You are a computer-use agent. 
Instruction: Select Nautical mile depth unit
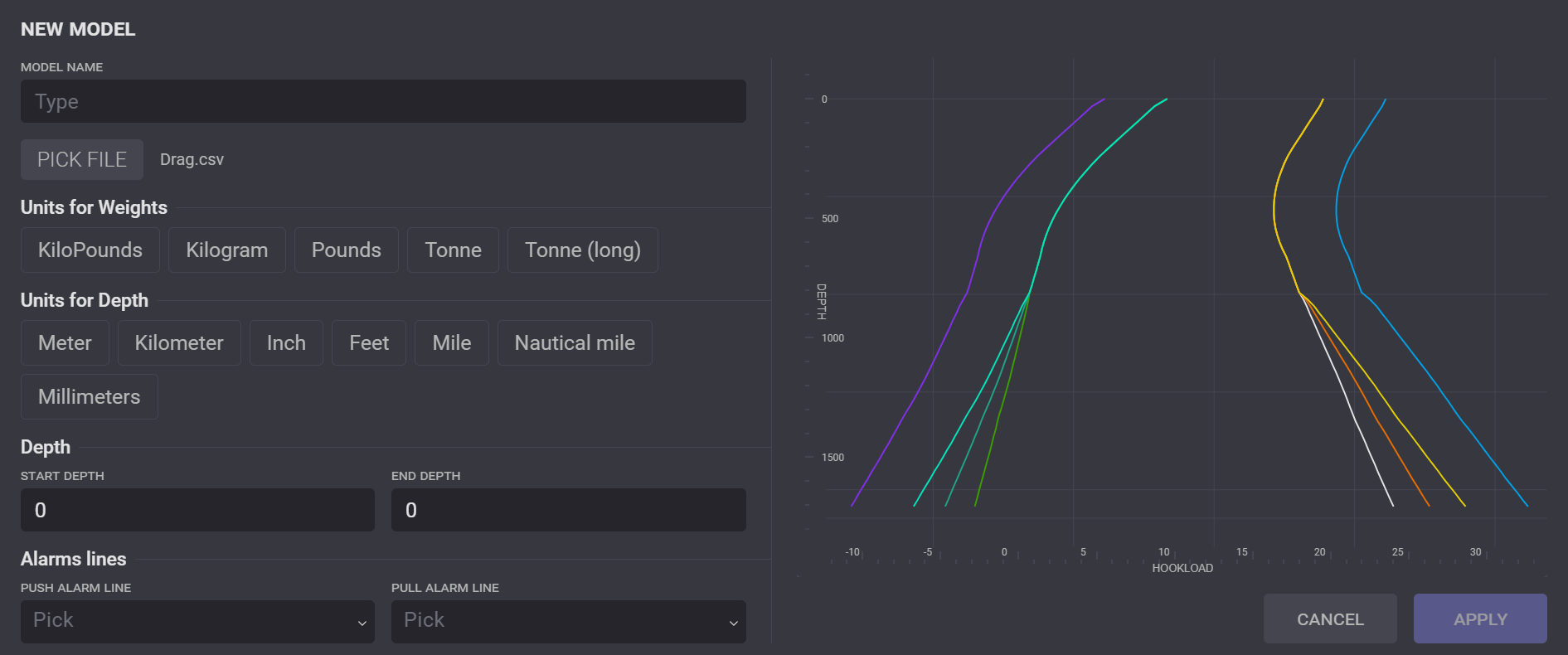click(575, 343)
